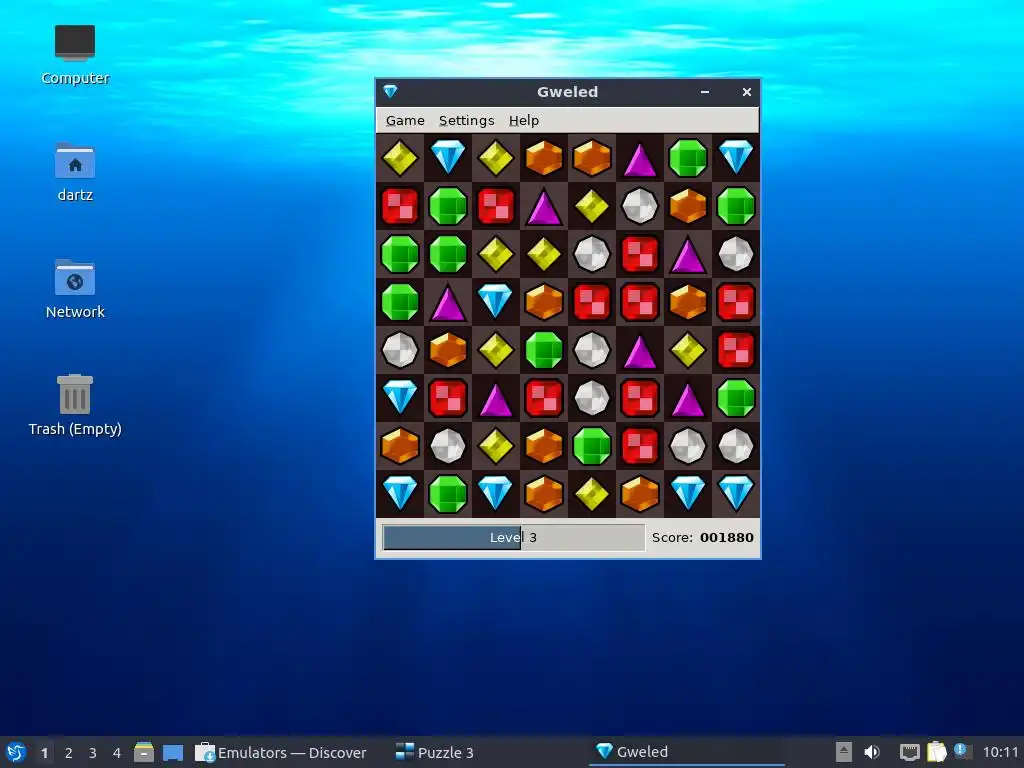This screenshot has height=768, width=1024.
Task: Minimize the Gweled window
Action: 705,92
